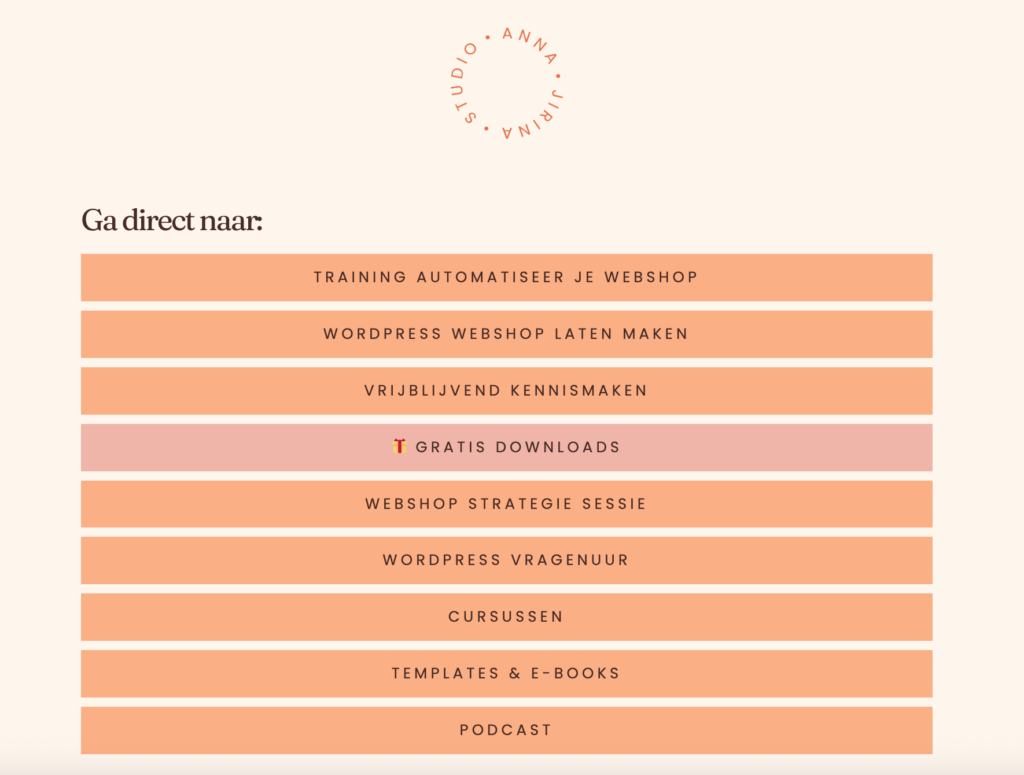Image resolution: width=1024 pixels, height=775 pixels.
Task: Open Templates & E-books
Action: click(x=506, y=674)
